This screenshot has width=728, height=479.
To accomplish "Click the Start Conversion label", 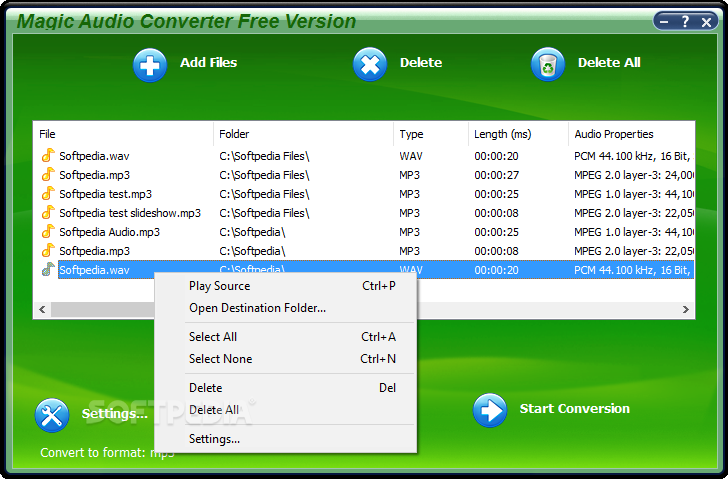I will [x=574, y=408].
